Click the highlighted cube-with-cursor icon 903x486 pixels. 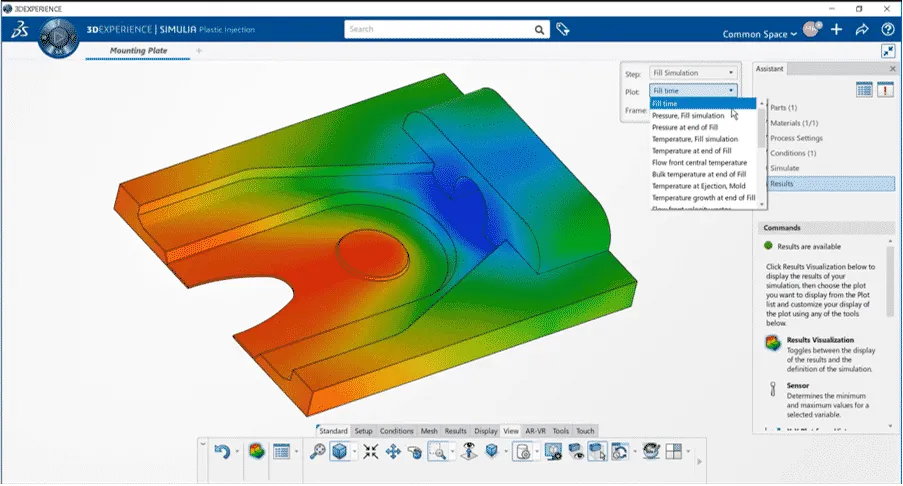597,451
